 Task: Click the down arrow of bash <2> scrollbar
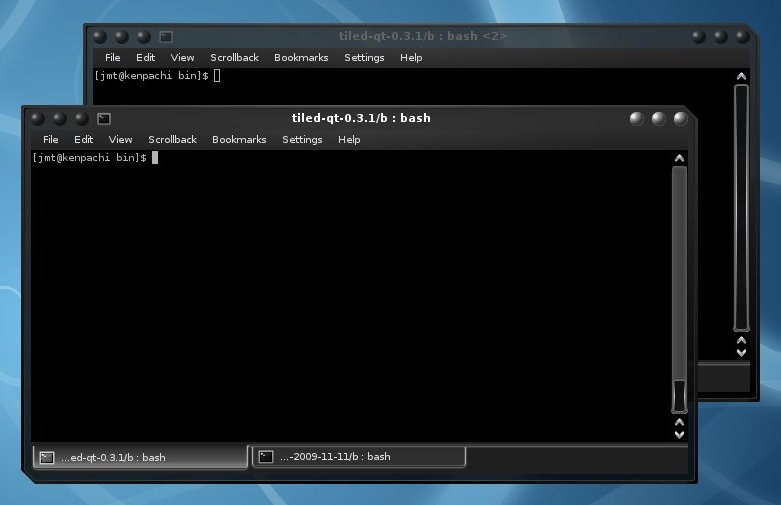coord(741,353)
